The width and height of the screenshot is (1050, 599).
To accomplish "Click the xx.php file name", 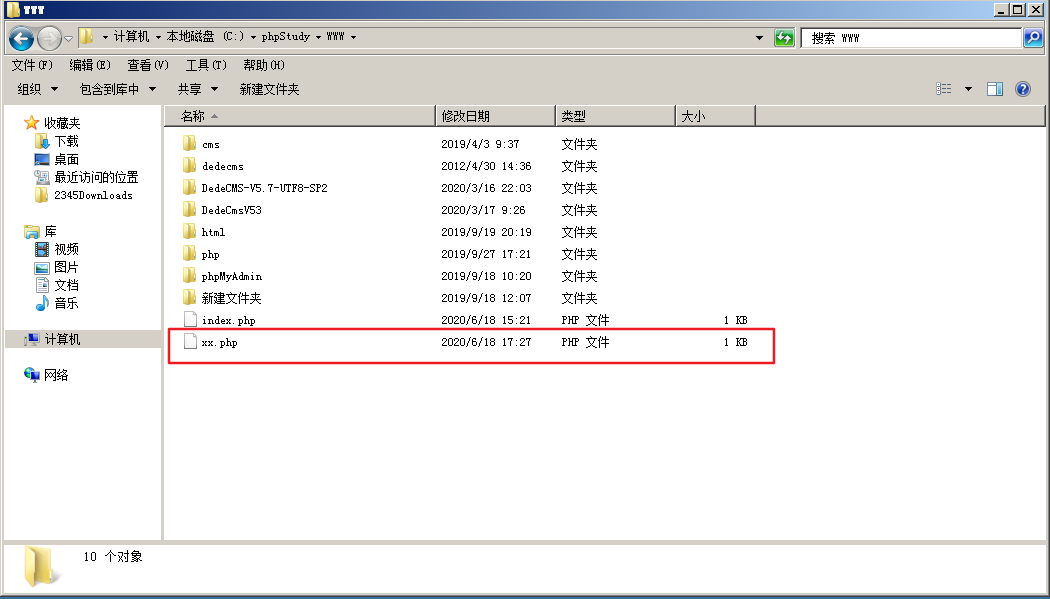I will click(x=220, y=343).
